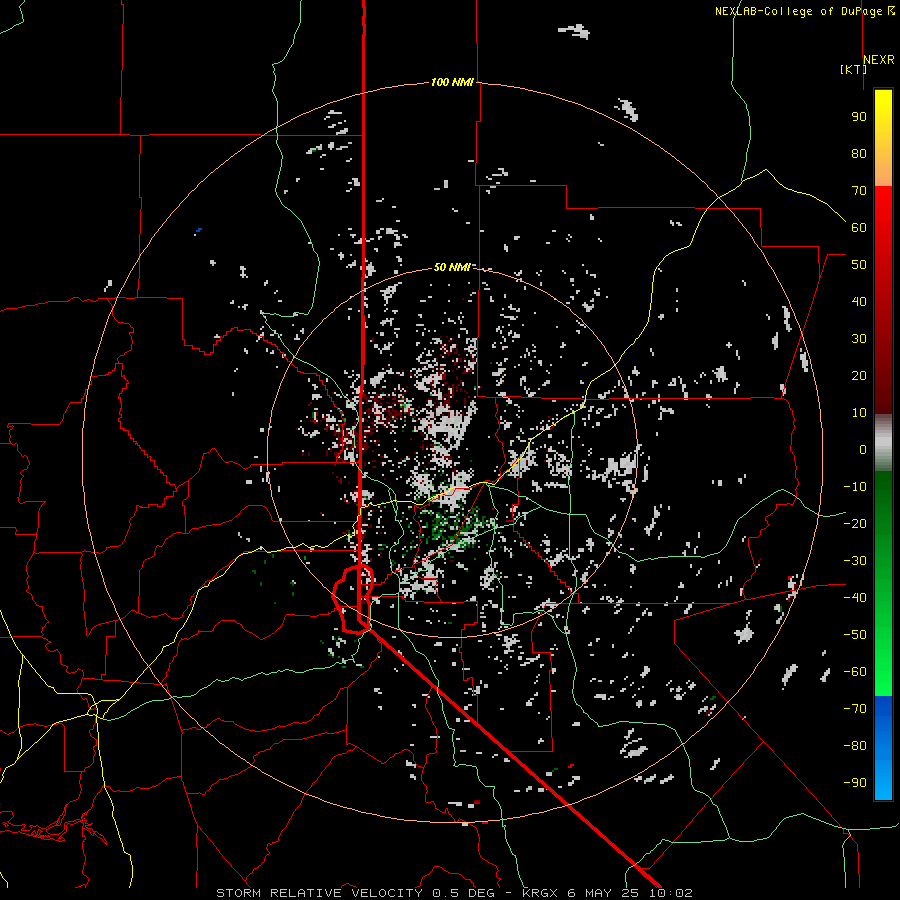Click the "20" value on velocity scale

[x=859, y=376]
